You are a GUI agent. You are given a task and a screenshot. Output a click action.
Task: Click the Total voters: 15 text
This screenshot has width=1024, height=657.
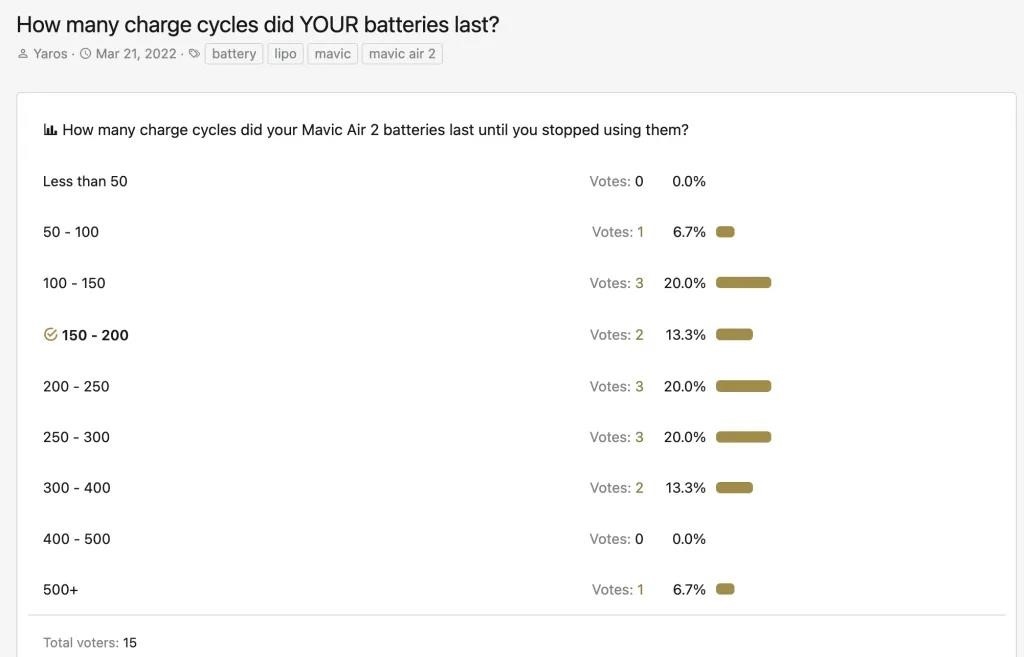click(90, 643)
